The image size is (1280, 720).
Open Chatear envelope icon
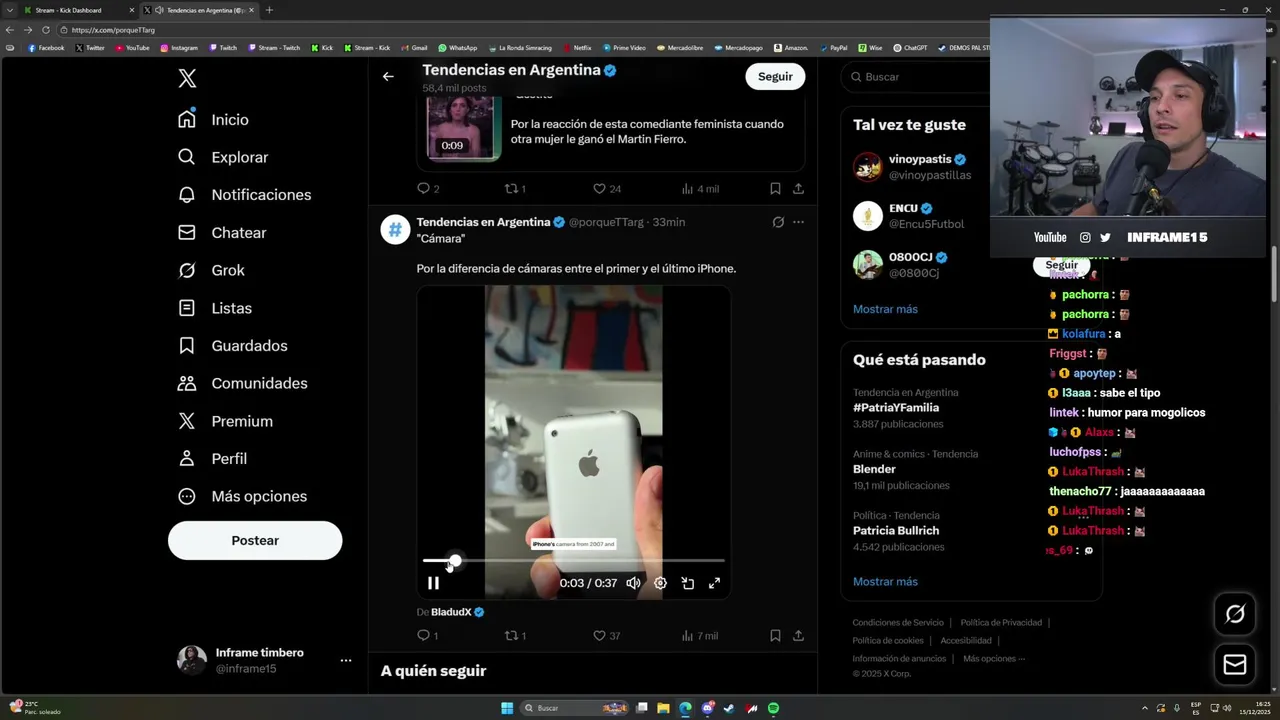pos(187,232)
